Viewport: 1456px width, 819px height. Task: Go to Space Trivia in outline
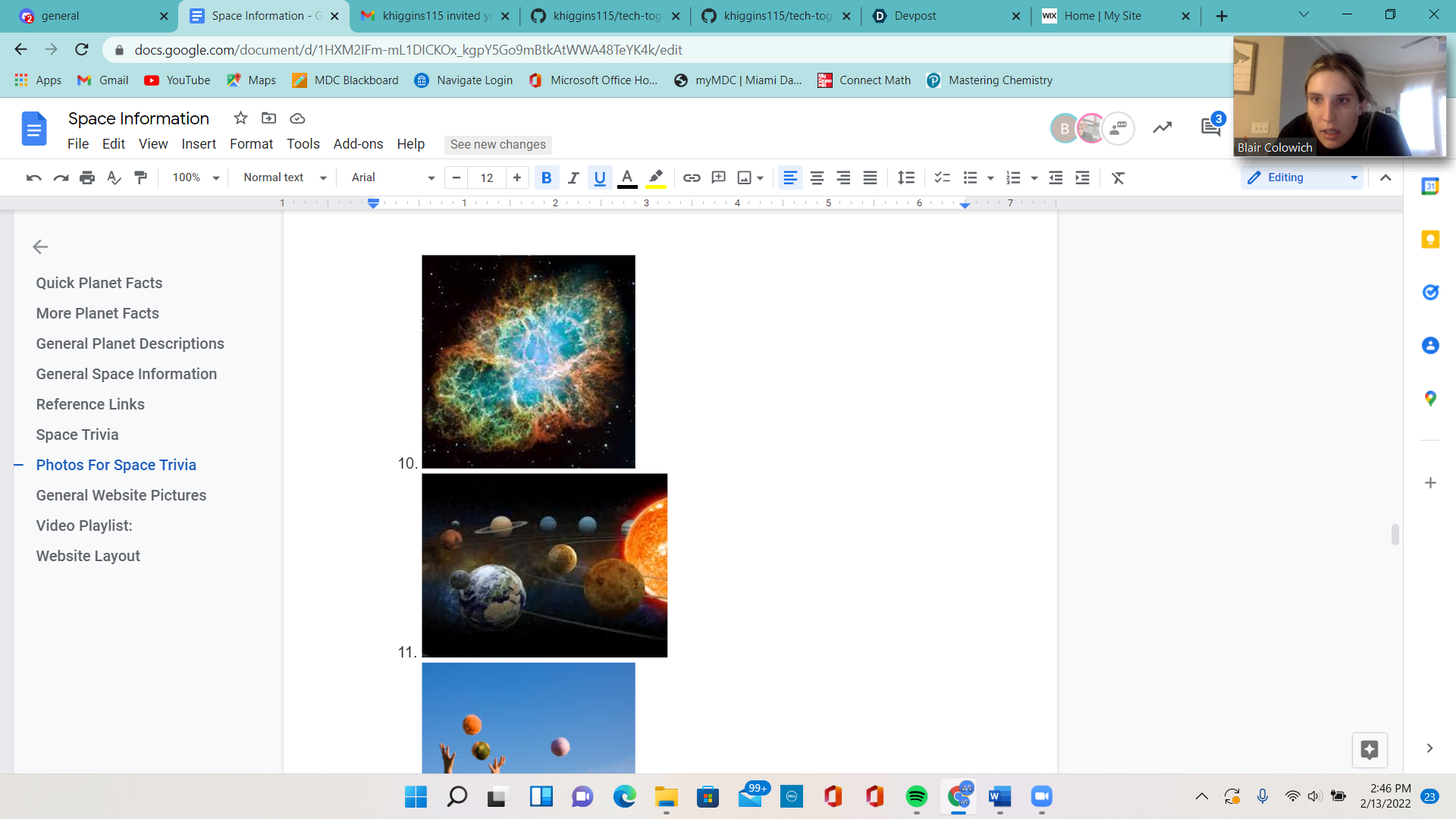tap(77, 435)
